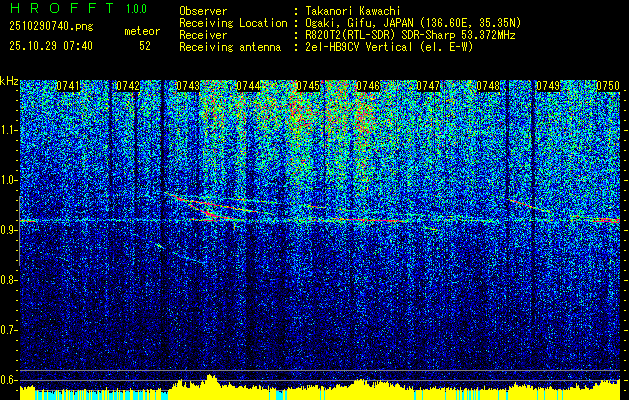The width and height of the screenshot is (629, 400).
Task: Click the 0.6 frequency axis label
Action: coord(9,378)
